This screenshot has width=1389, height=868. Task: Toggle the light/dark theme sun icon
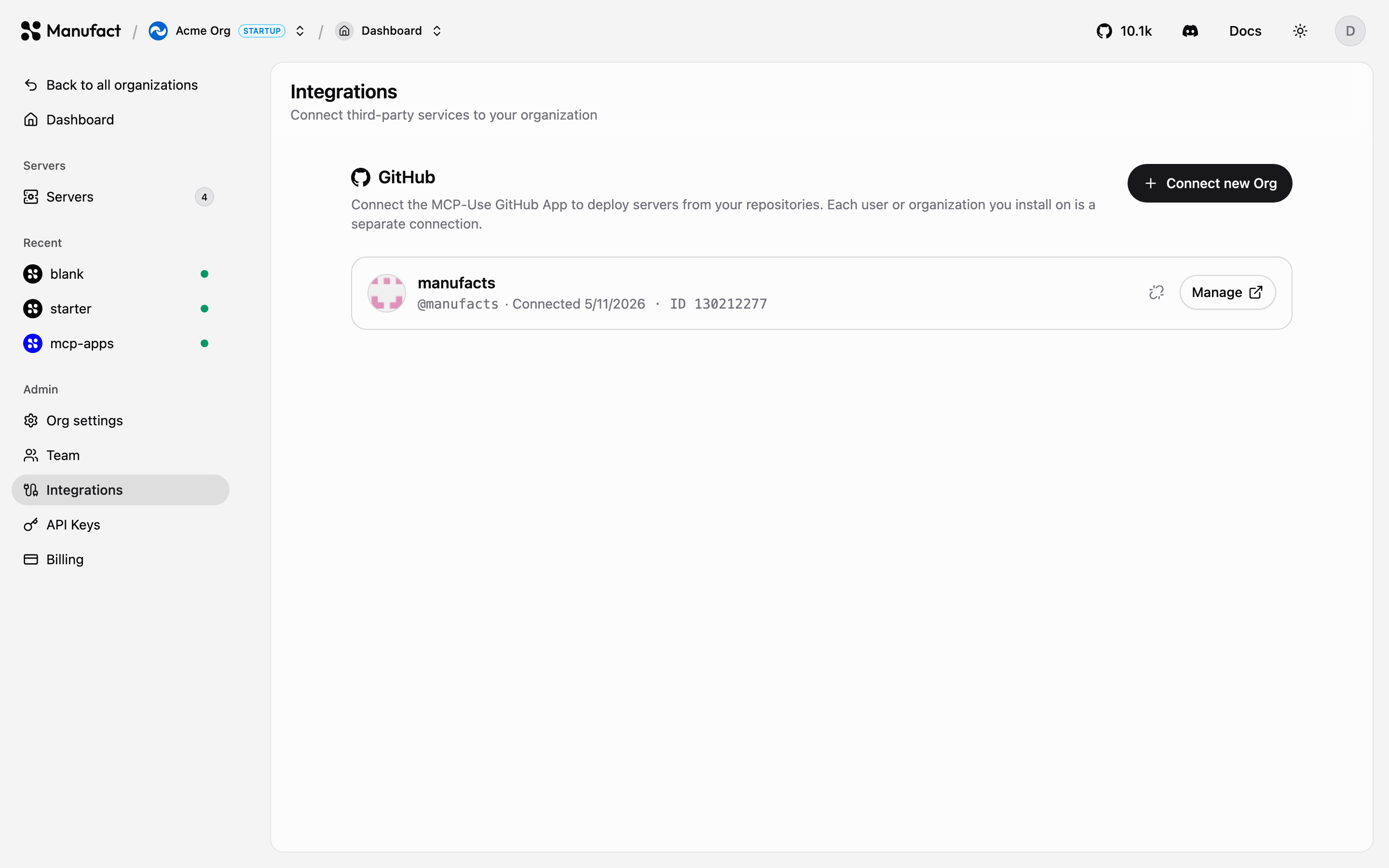pyautogui.click(x=1300, y=31)
